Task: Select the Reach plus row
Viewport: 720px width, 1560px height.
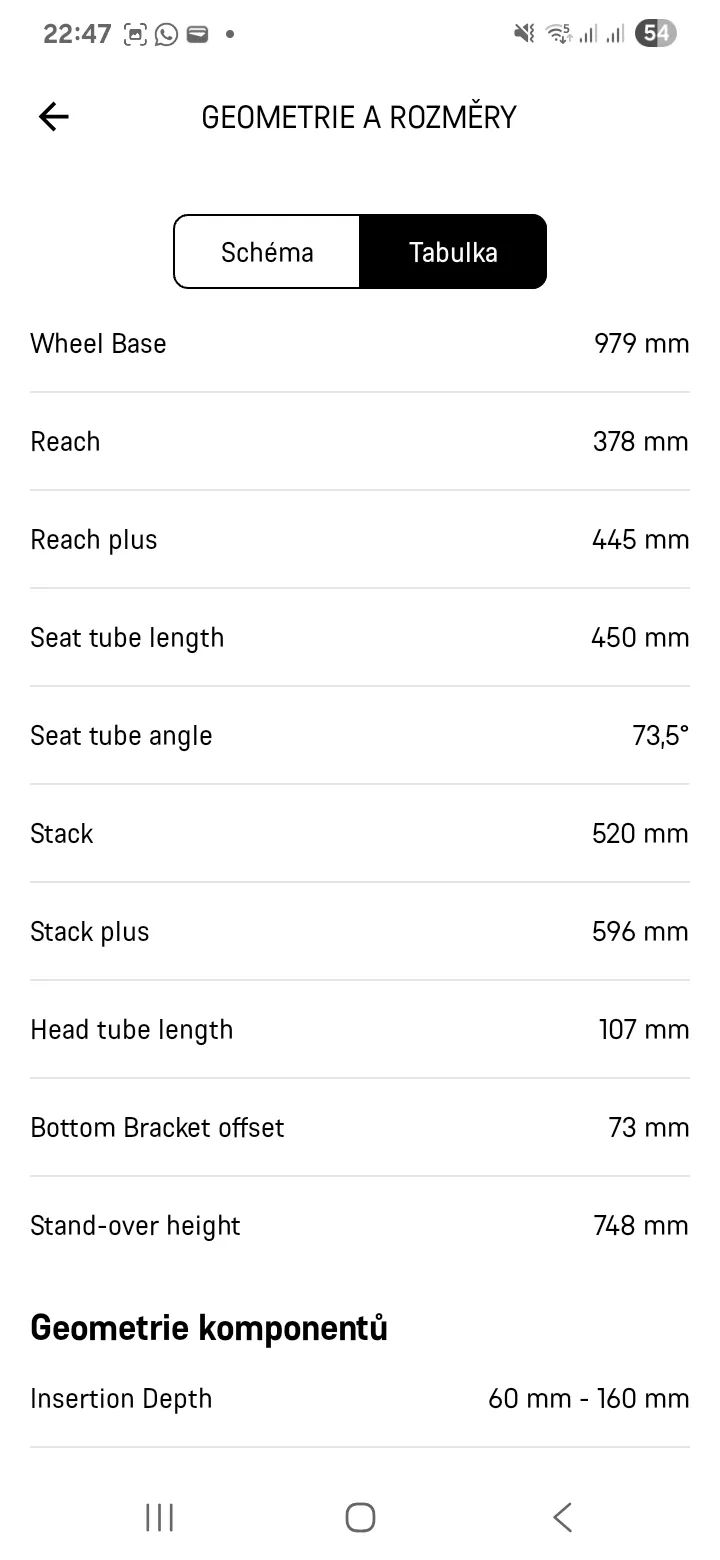Action: [360, 539]
